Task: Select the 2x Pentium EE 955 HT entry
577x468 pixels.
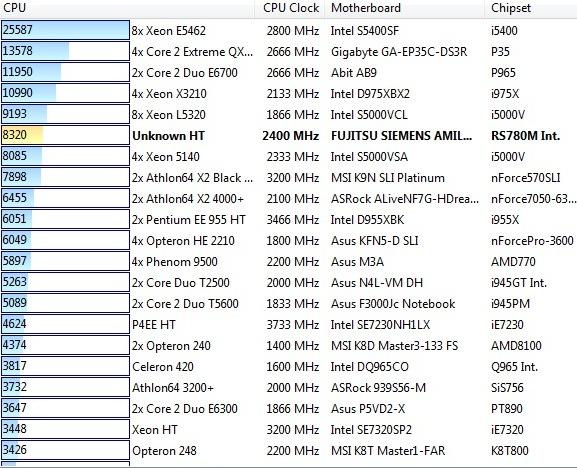Action: pos(188,220)
